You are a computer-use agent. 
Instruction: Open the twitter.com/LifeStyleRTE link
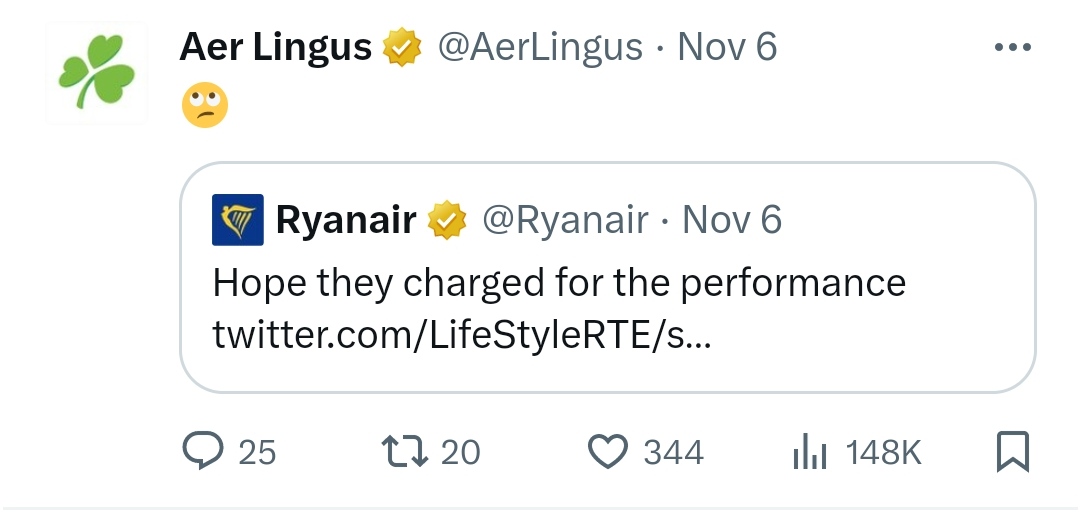click(461, 335)
